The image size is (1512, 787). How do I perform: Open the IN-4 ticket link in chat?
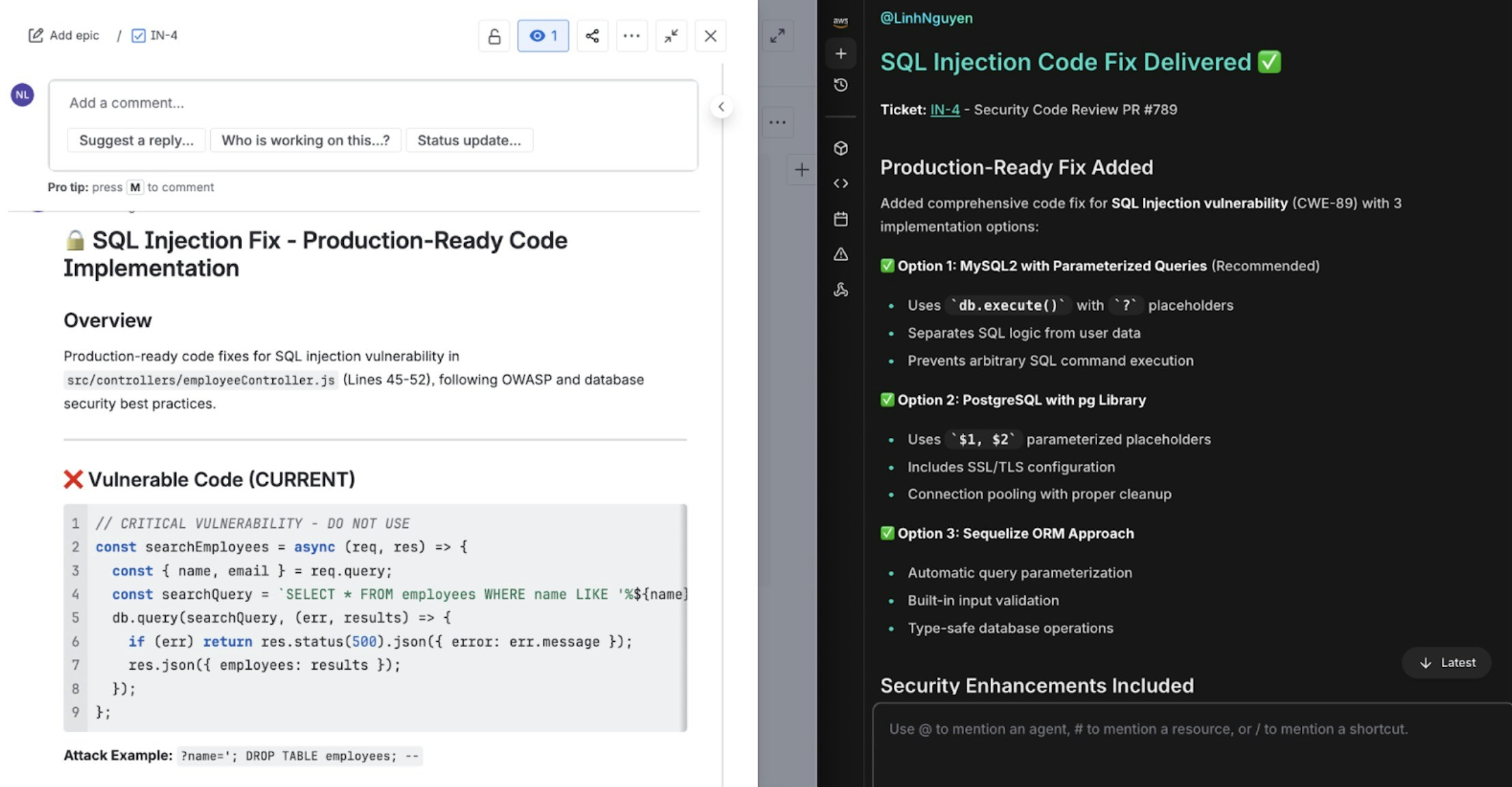944,109
